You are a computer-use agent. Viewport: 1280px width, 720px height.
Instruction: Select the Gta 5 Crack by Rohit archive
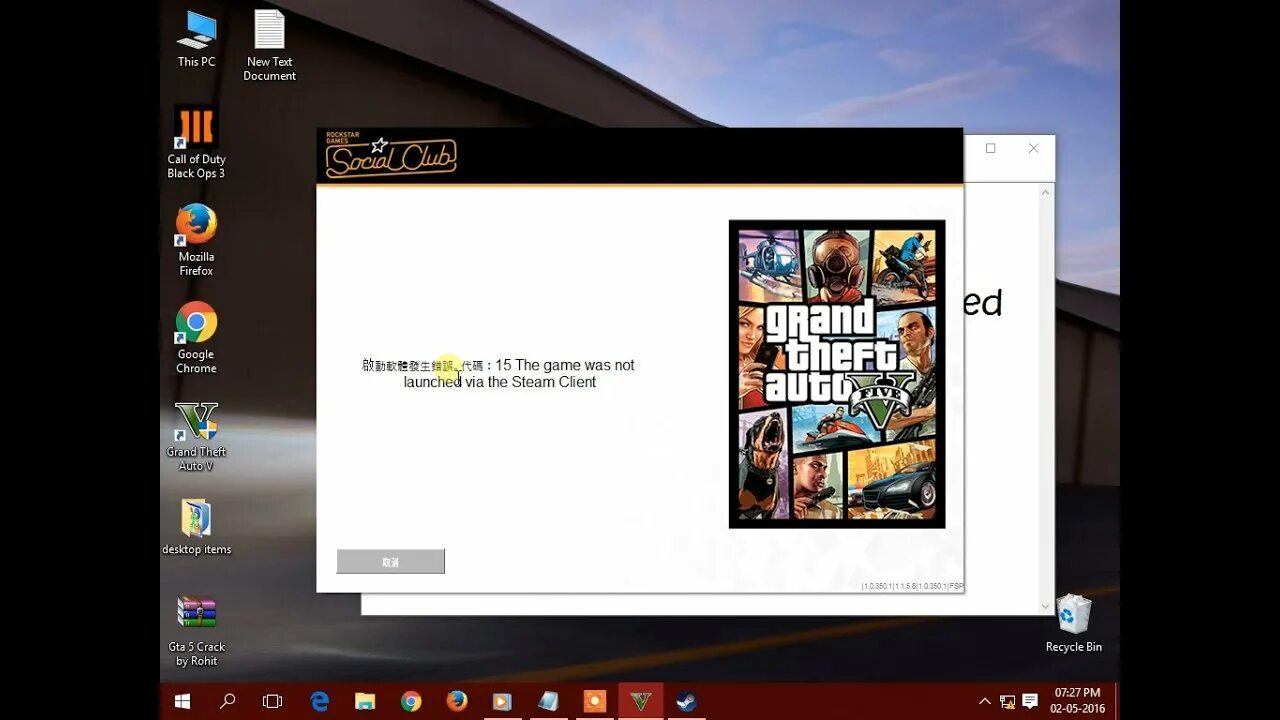[x=196, y=631]
